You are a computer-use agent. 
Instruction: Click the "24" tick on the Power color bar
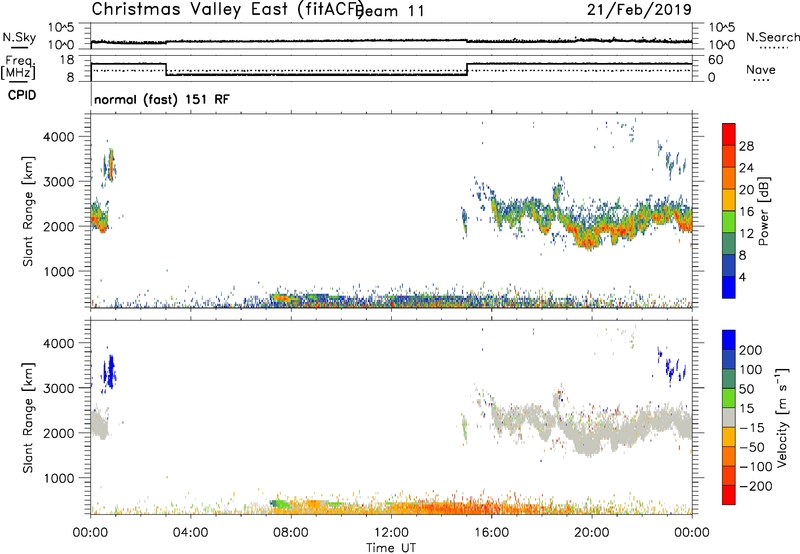pos(746,168)
